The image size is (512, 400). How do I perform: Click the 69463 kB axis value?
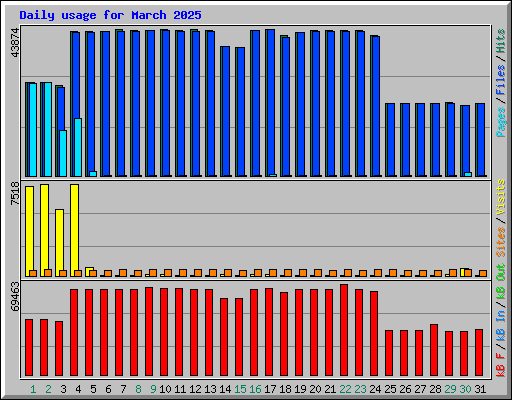(x=15, y=296)
